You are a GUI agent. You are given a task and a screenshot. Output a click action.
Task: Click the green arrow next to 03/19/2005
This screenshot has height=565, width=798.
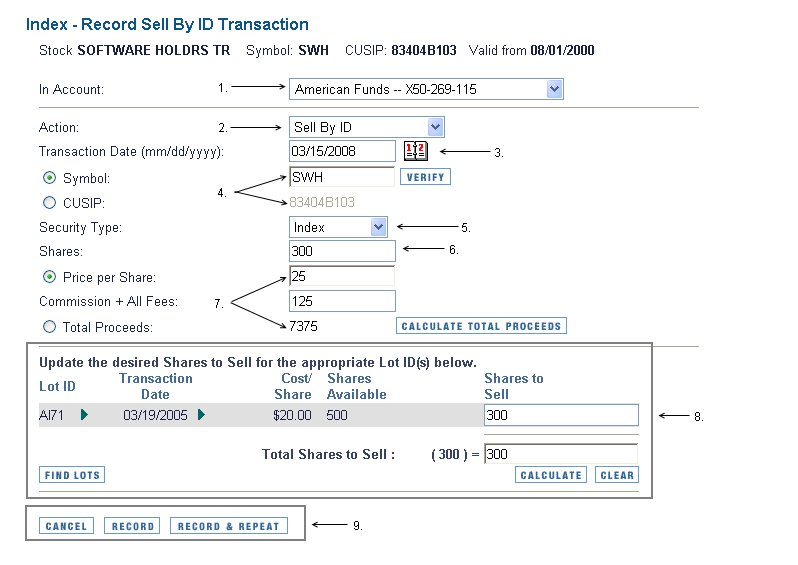(x=202, y=415)
